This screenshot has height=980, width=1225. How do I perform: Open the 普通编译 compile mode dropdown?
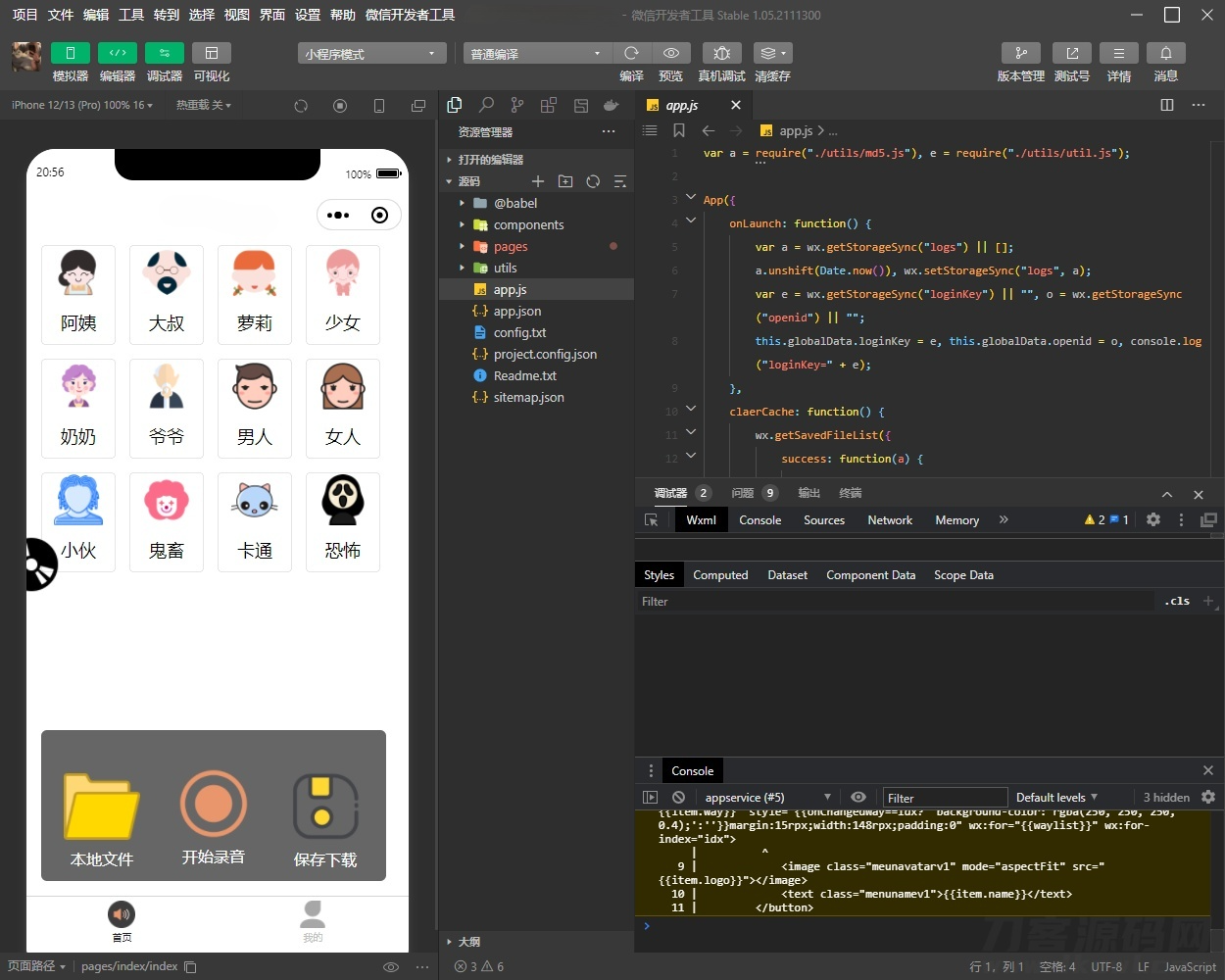[x=535, y=53]
